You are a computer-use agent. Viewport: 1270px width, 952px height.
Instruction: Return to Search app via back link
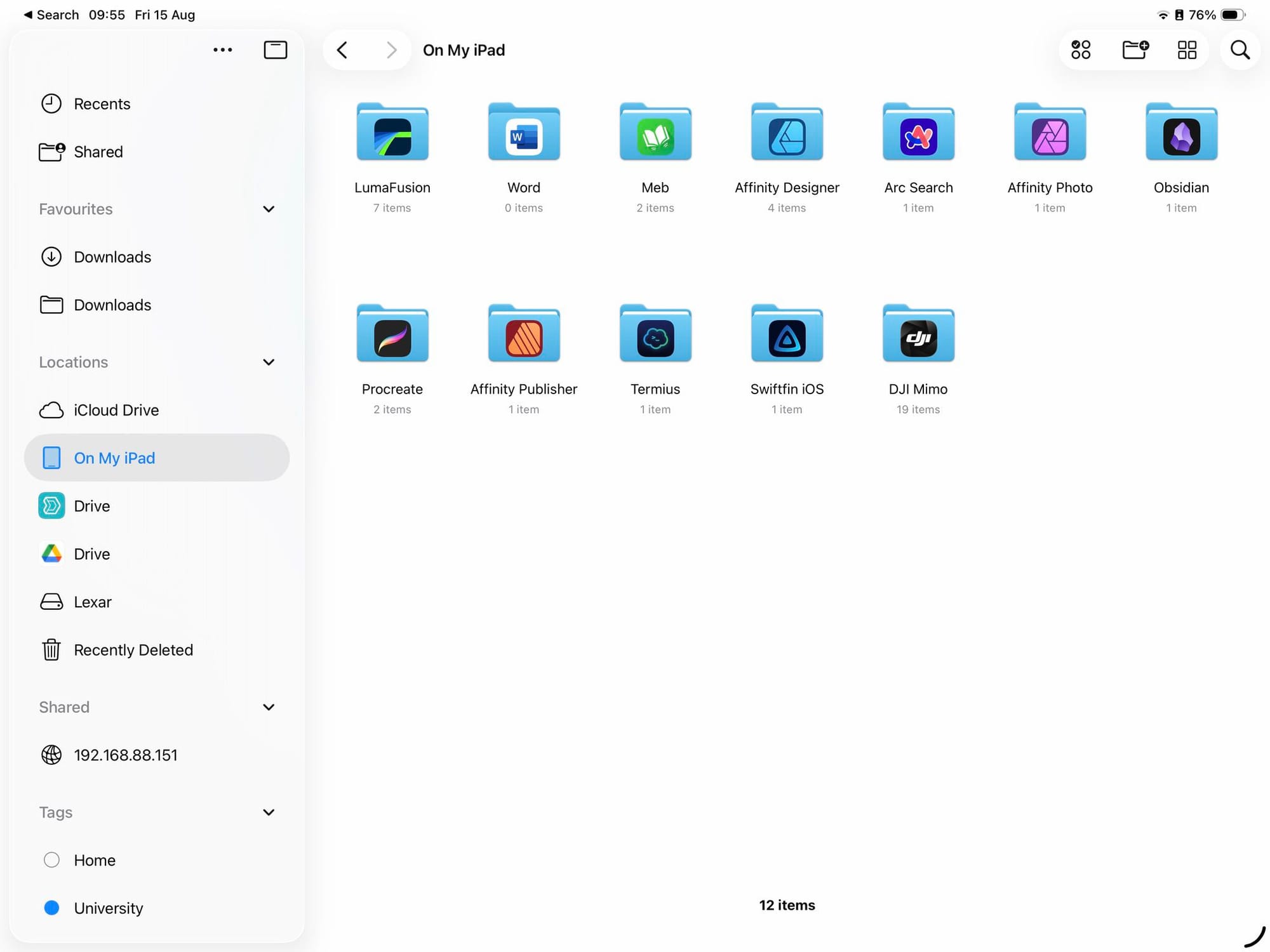click(51, 15)
